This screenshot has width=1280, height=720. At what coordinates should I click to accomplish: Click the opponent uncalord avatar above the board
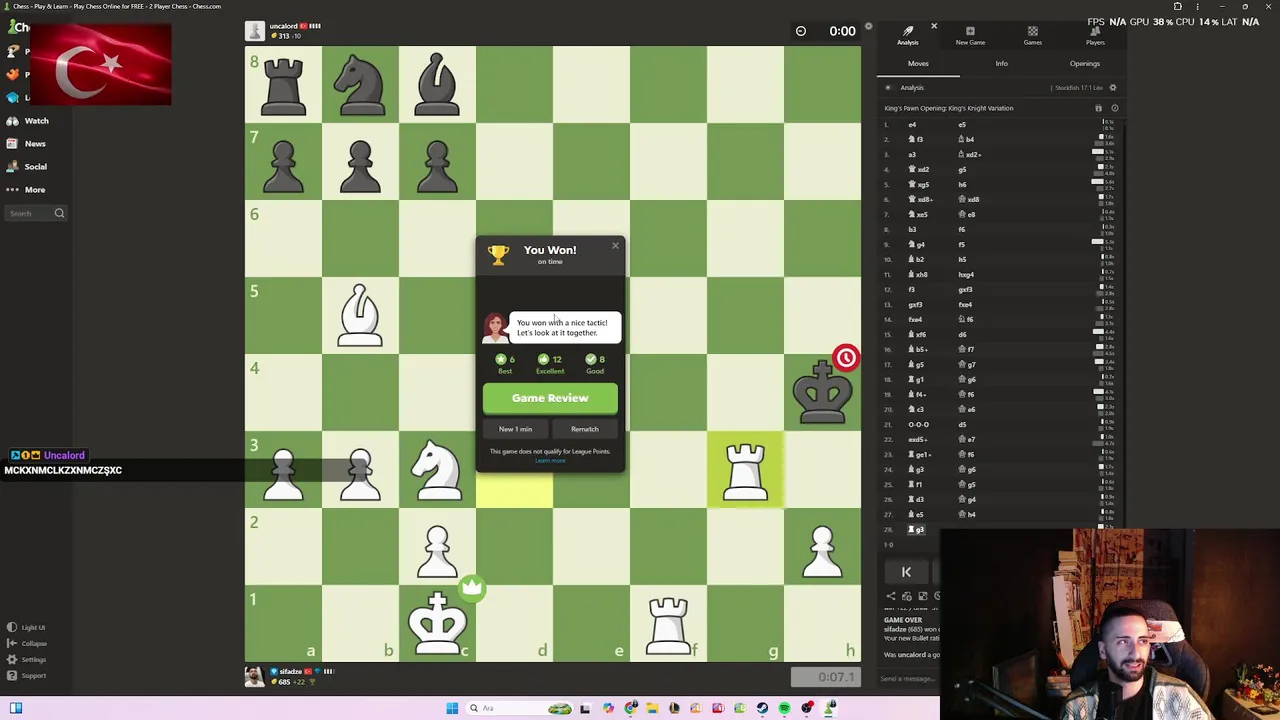[255, 31]
